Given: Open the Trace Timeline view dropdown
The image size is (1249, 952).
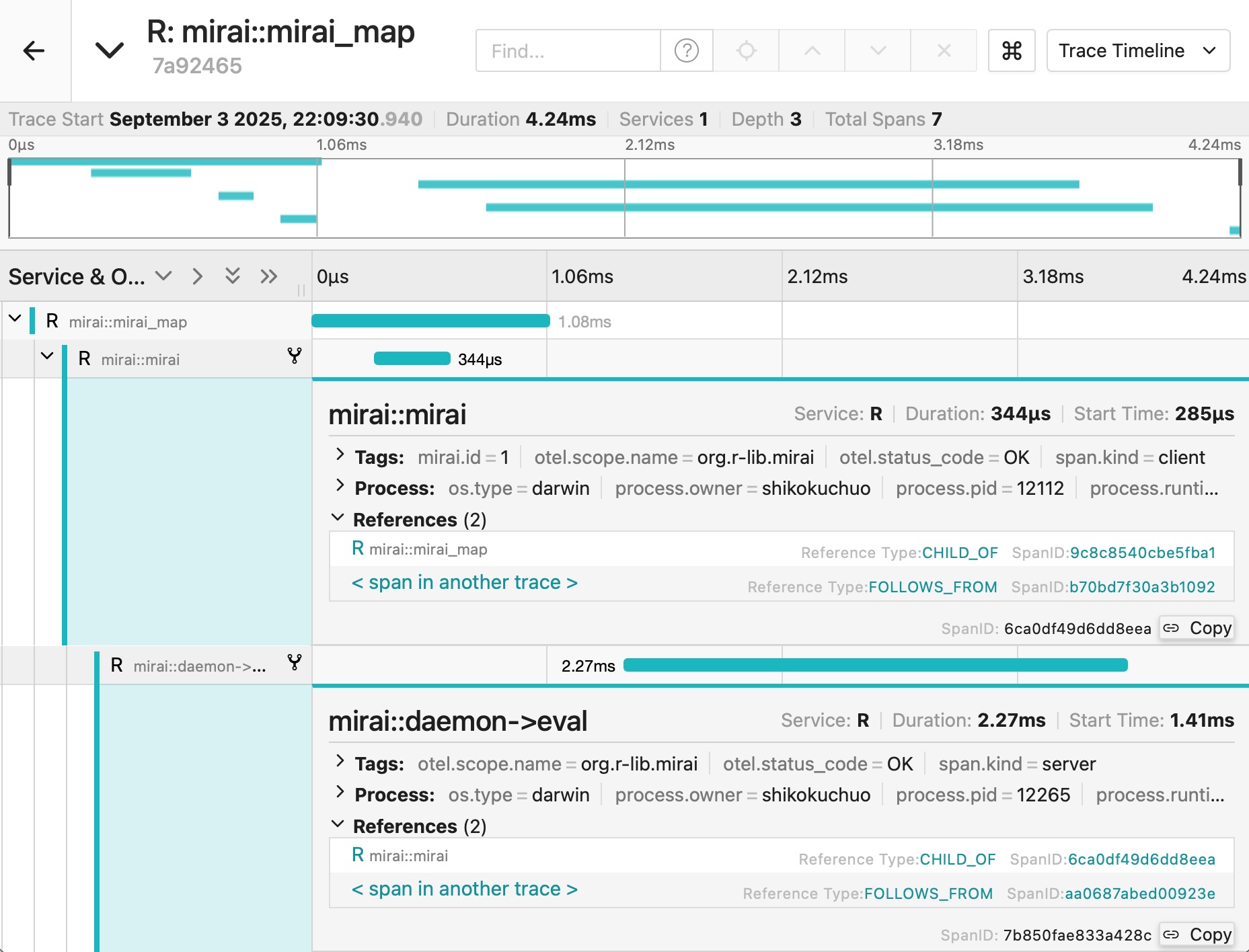Looking at the screenshot, I should [x=1137, y=50].
